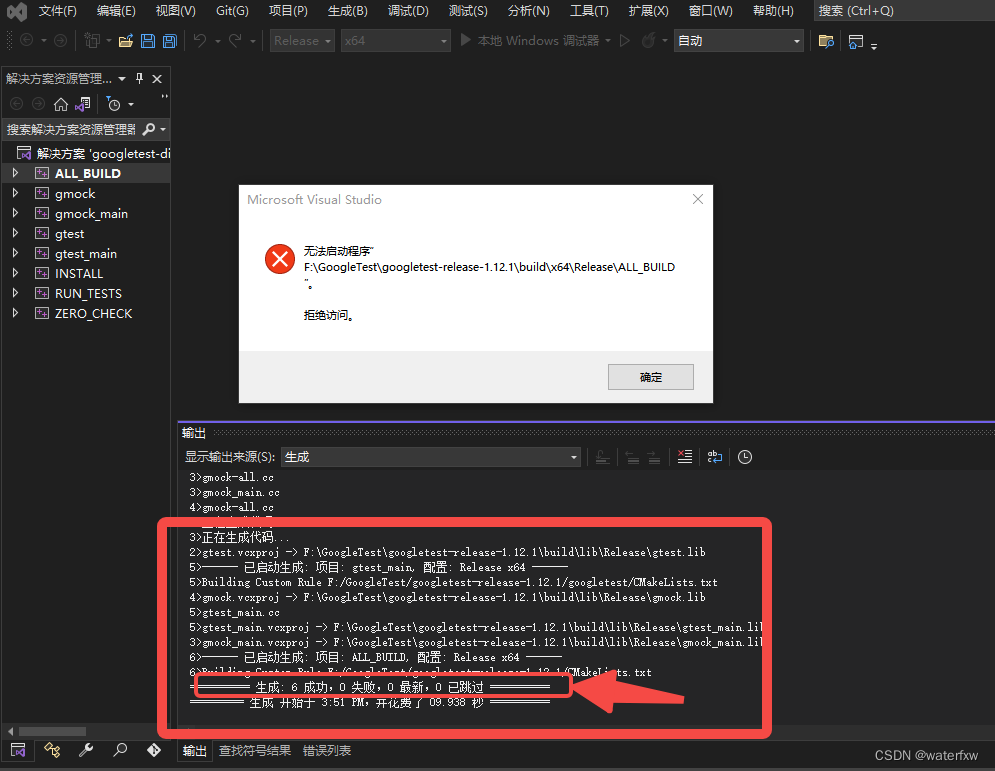995x771 pixels.
Task: Click the undo arrow icon
Action: click(200, 41)
